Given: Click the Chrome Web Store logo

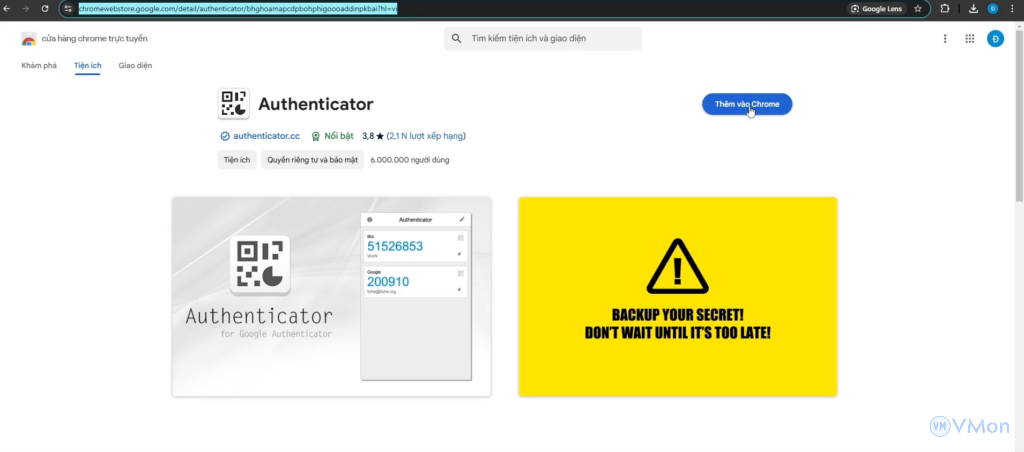Looking at the screenshot, I should (x=29, y=39).
